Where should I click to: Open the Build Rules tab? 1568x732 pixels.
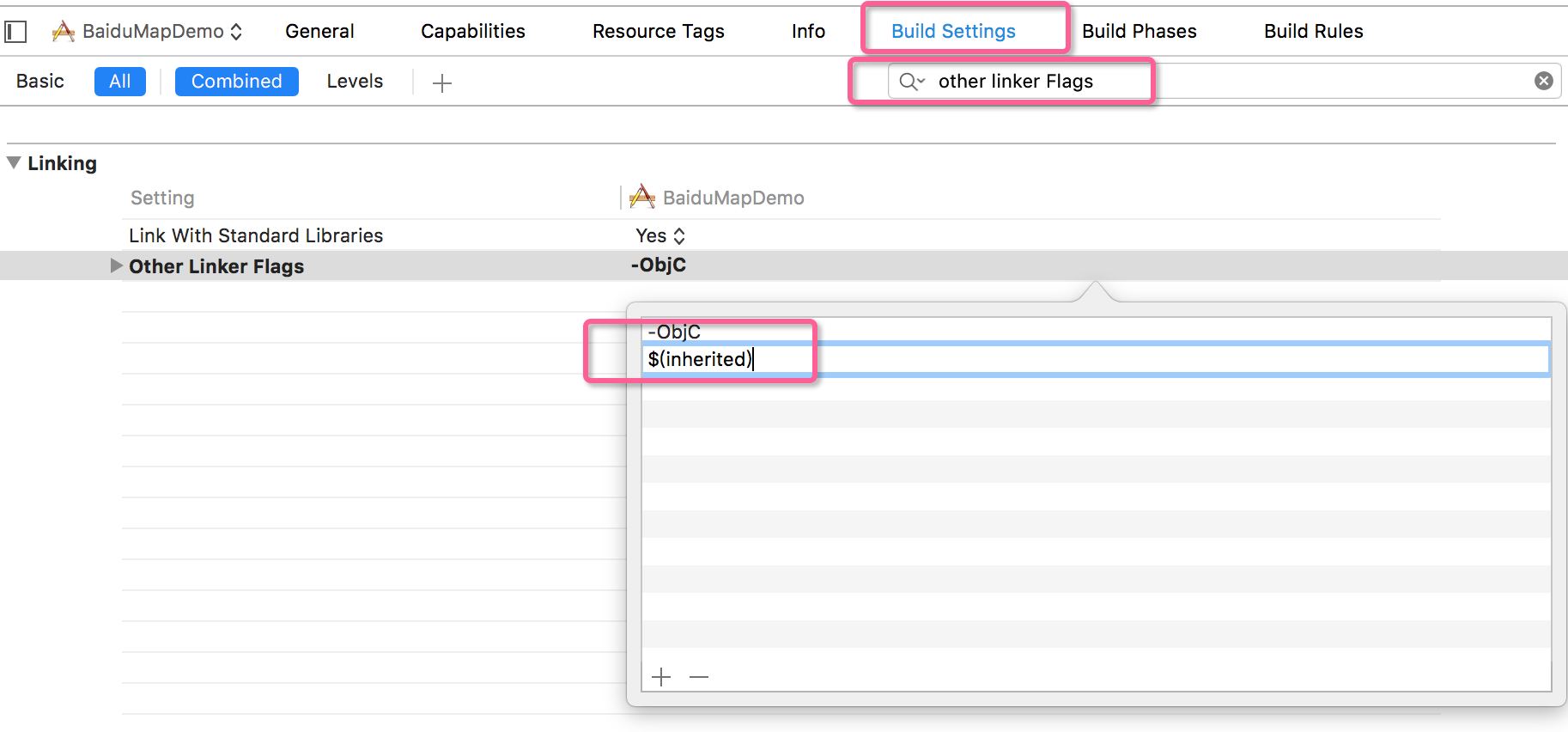pos(1313,31)
